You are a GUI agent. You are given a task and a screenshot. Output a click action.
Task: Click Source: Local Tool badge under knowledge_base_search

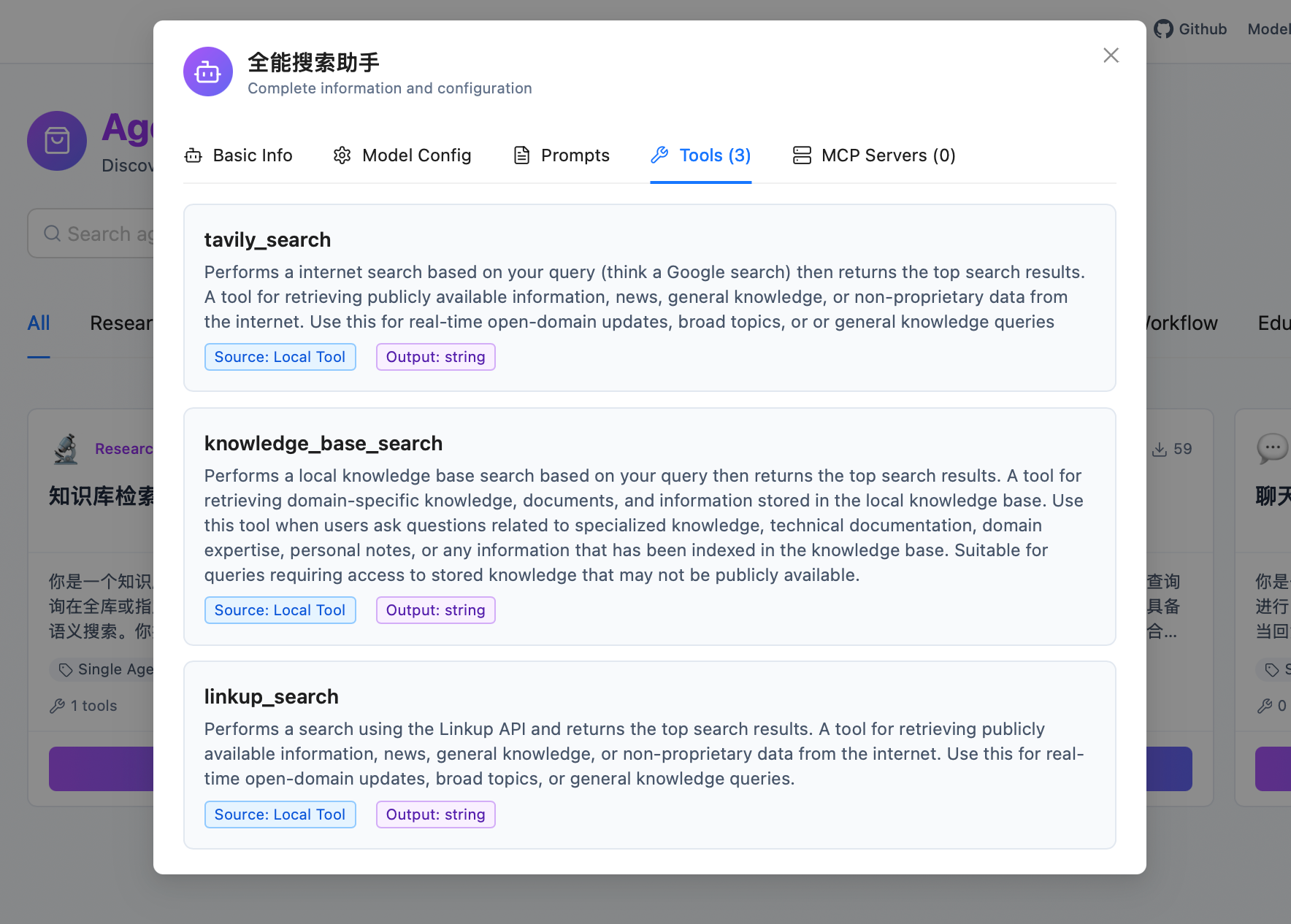point(280,610)
